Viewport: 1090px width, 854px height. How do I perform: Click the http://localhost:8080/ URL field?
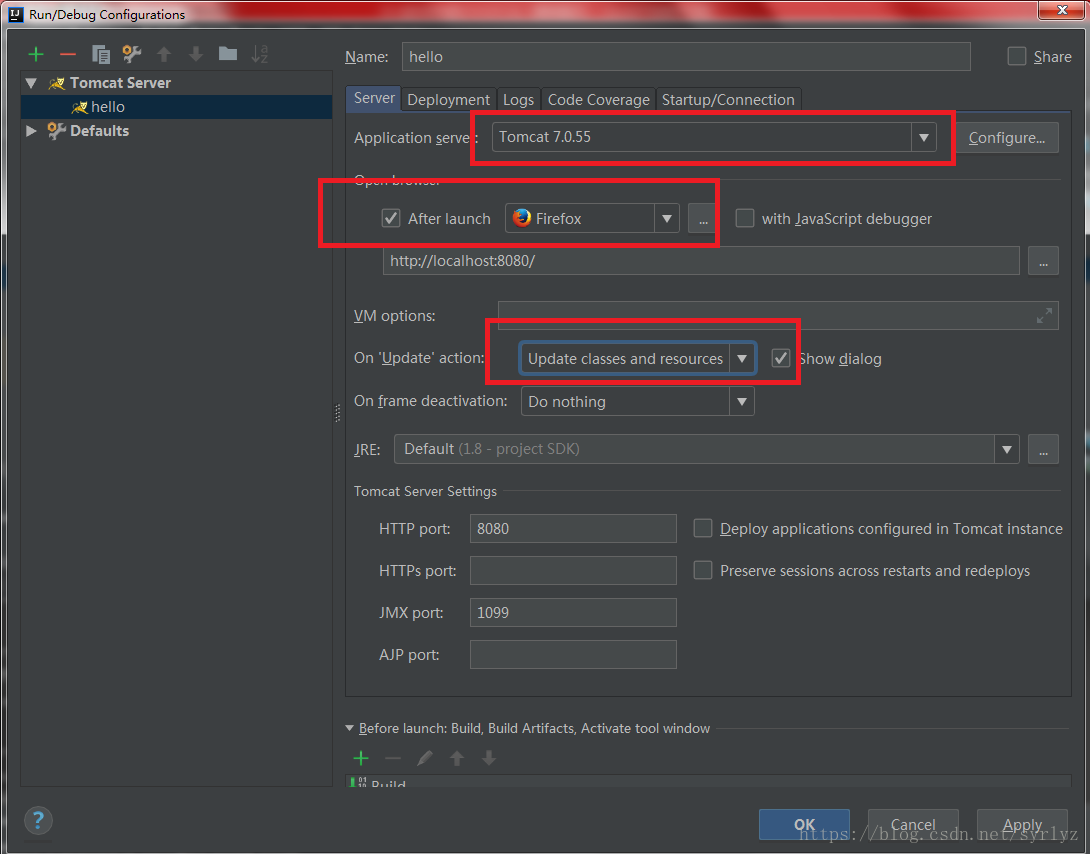coord(701,261)
